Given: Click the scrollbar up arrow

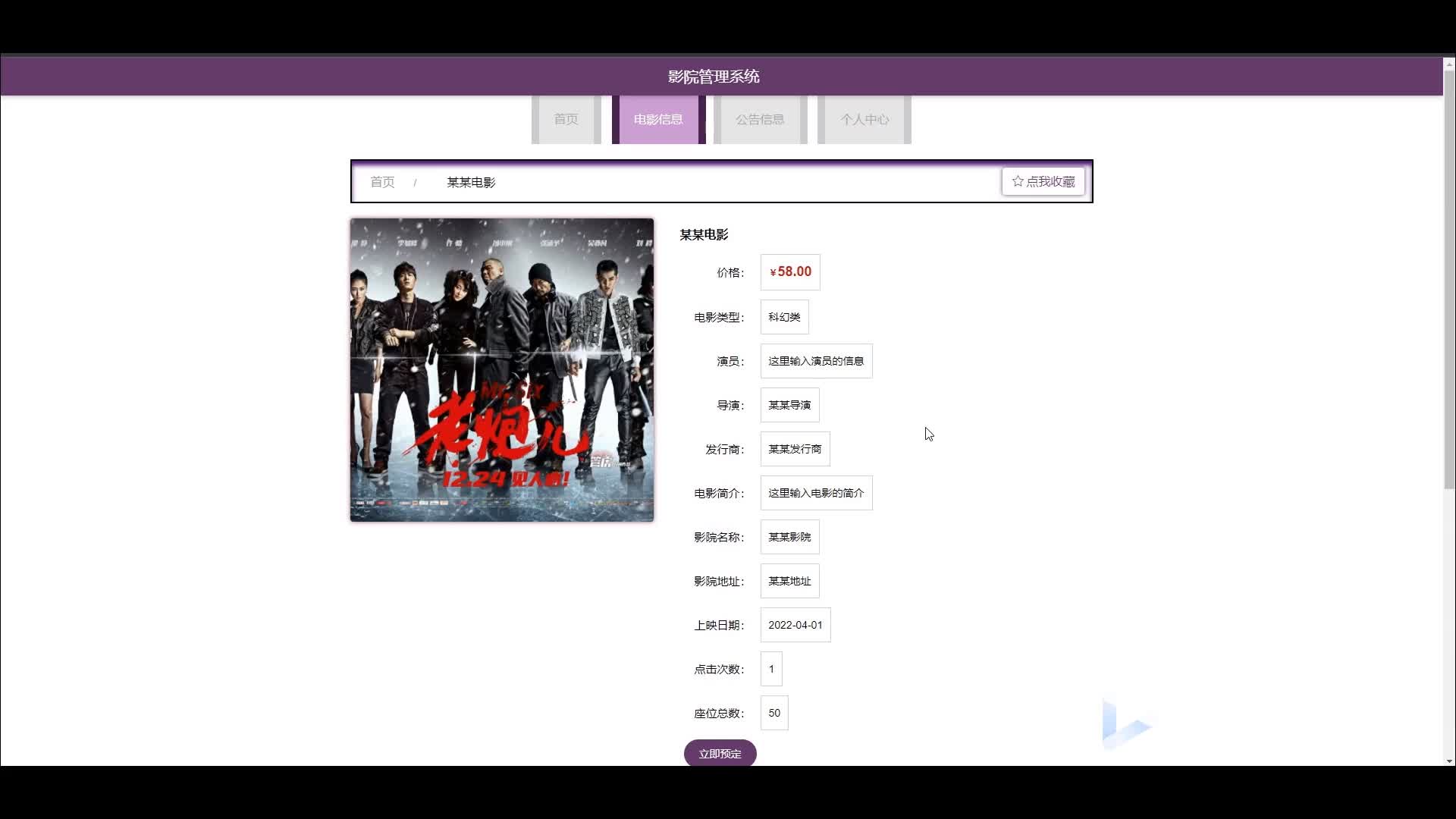Looking at the screenshot, I should coord(1449,64).
